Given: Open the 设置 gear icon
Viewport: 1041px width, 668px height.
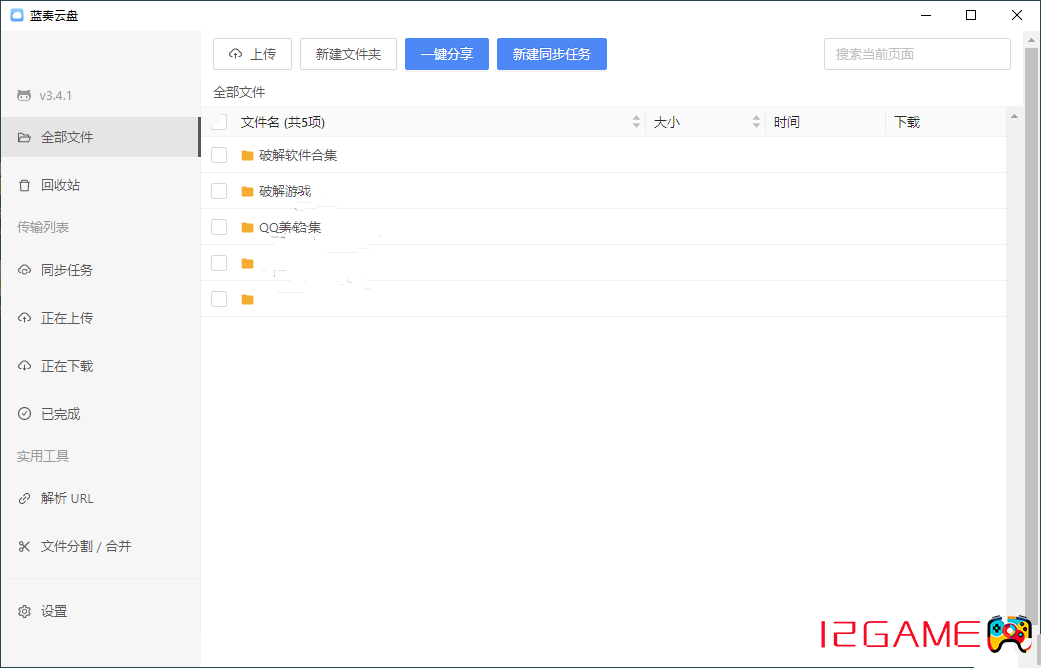Looking at the screenshot, I should coord(25,611).
